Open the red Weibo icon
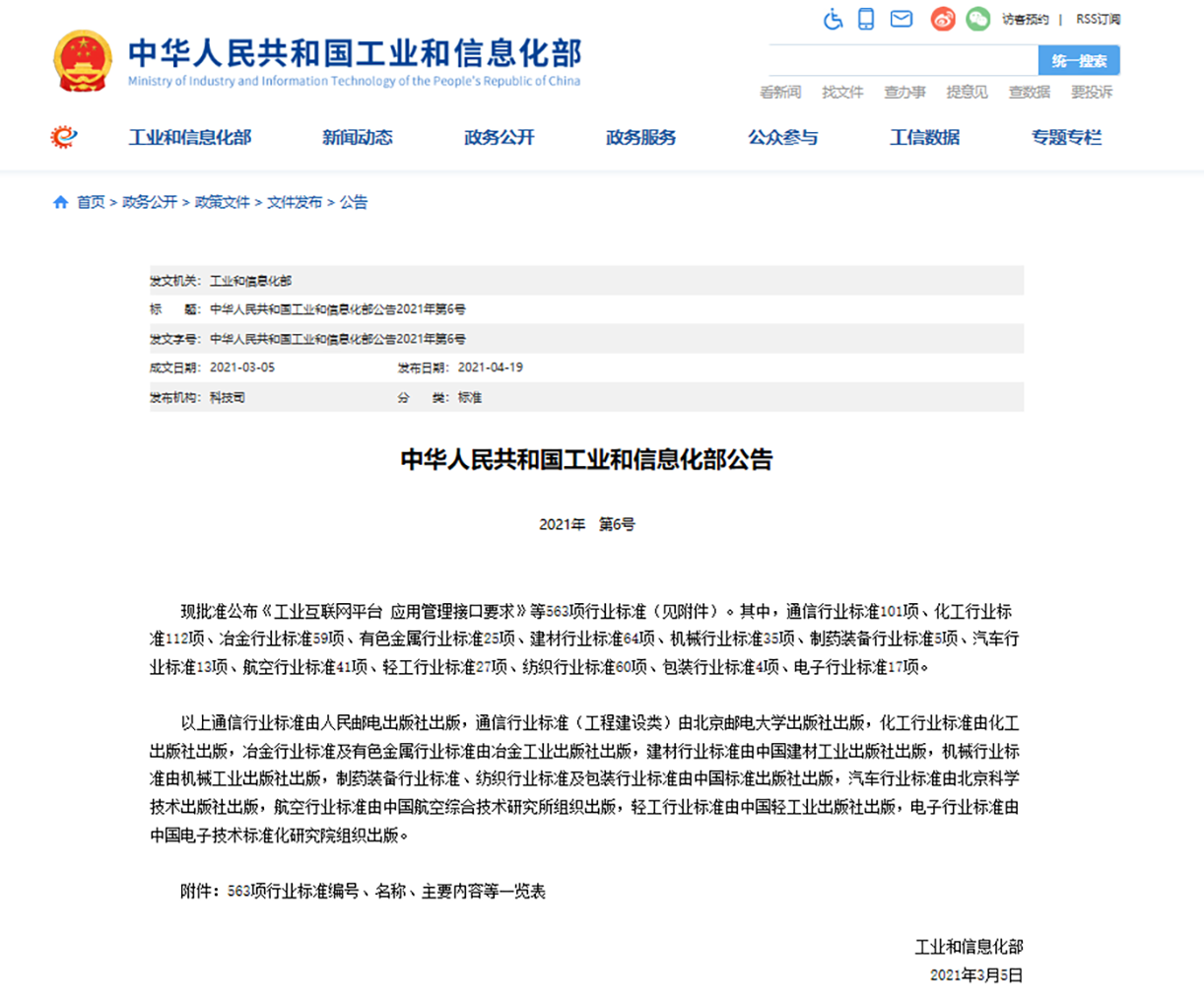Image resolution: width=1204 pixels, height=1006 pixels. pyautogui.click(x=943, y=19)
